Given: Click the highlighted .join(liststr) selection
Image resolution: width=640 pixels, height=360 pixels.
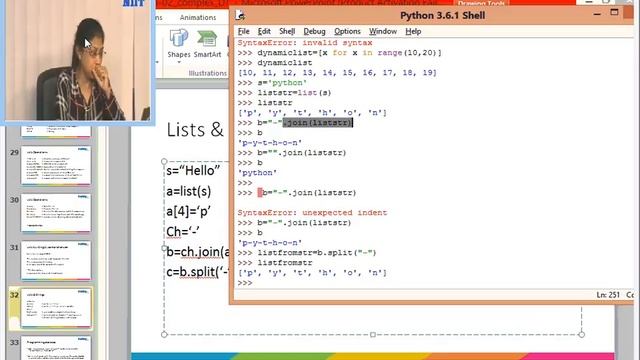Looking at the screenshot, I should [x=317, y=123].
